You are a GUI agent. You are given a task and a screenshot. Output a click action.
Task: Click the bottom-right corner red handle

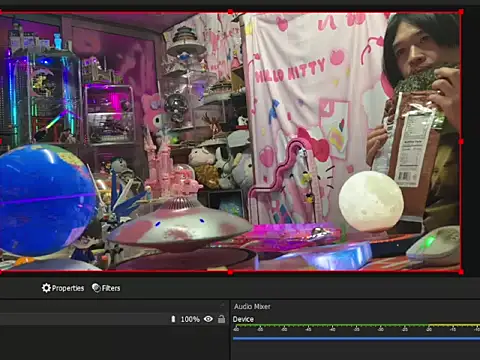point(461,272)
